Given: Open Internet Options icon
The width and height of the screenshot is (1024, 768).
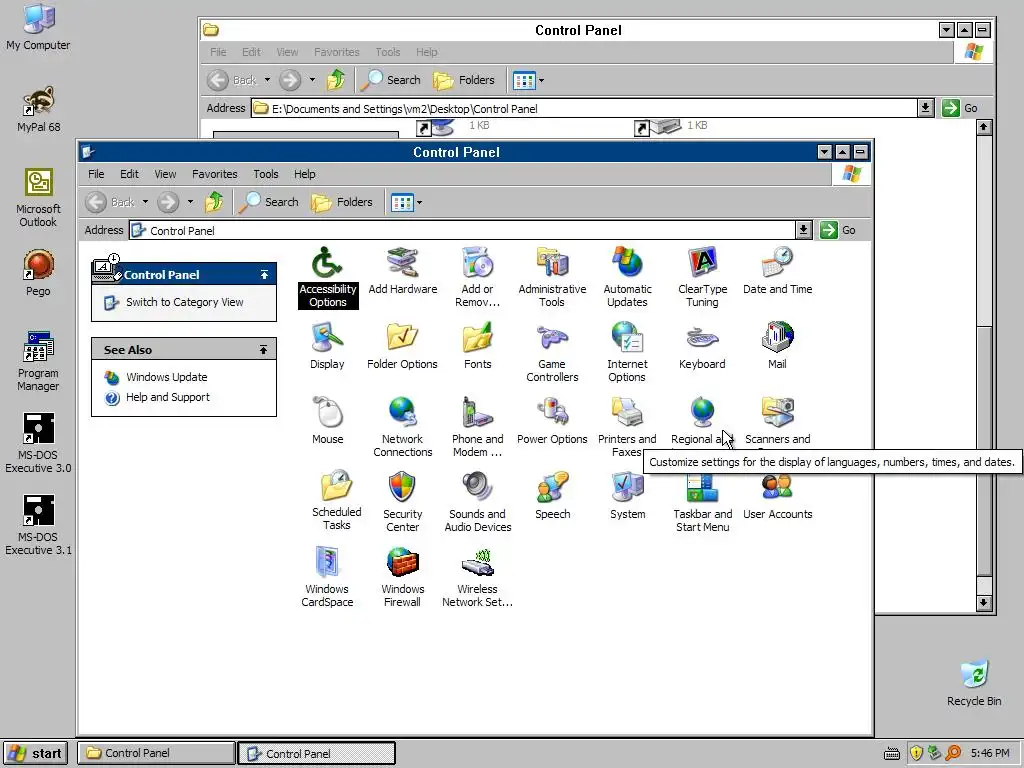Looking at the screenshot, I should (x=627, y=352).
